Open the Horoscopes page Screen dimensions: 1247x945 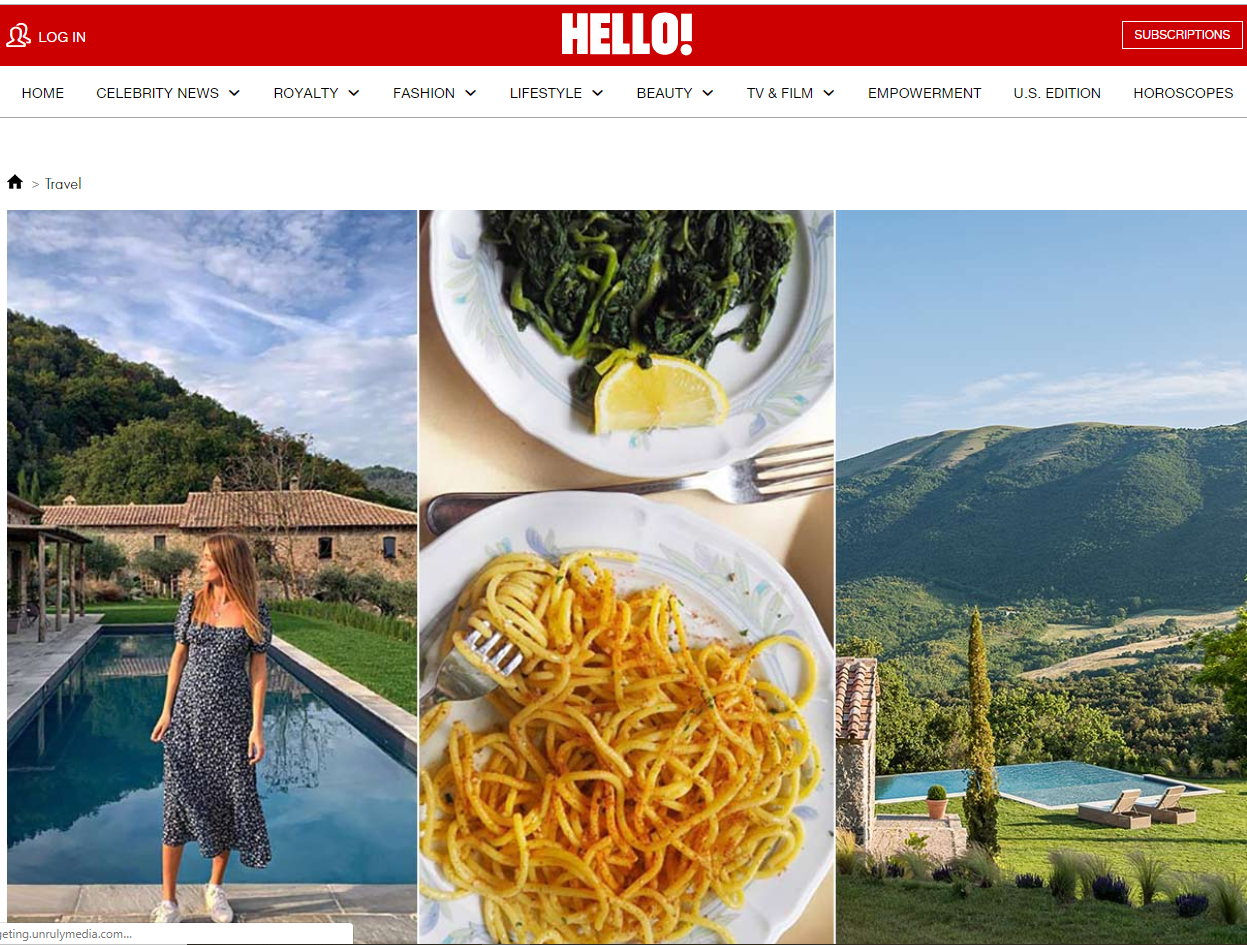point(1183,93)
